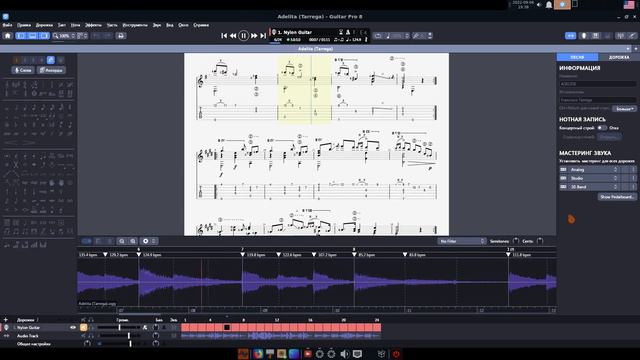Open the Правка menu
Screen dimensions: 640x360
click(24, 25)
